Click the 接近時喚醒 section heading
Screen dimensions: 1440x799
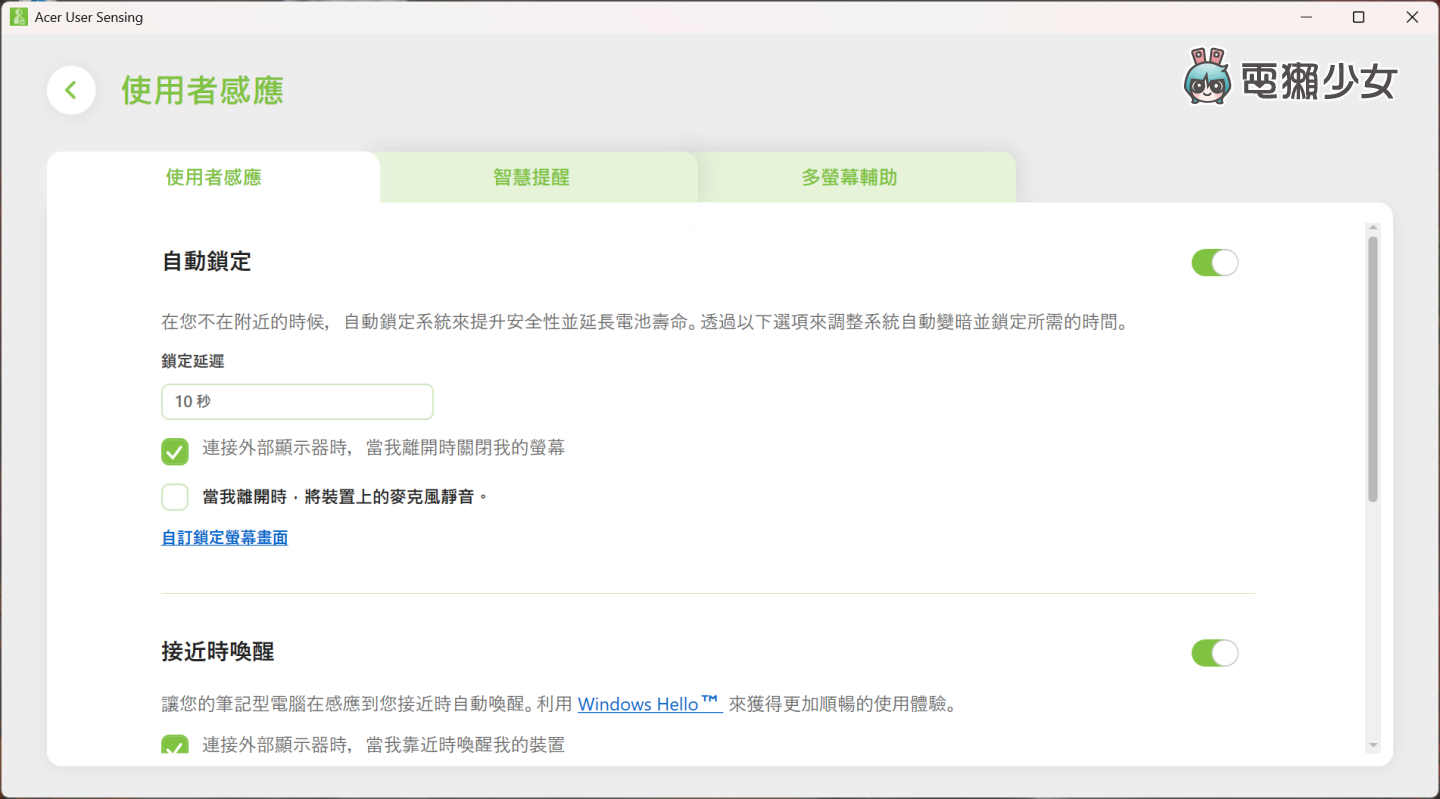218,652
